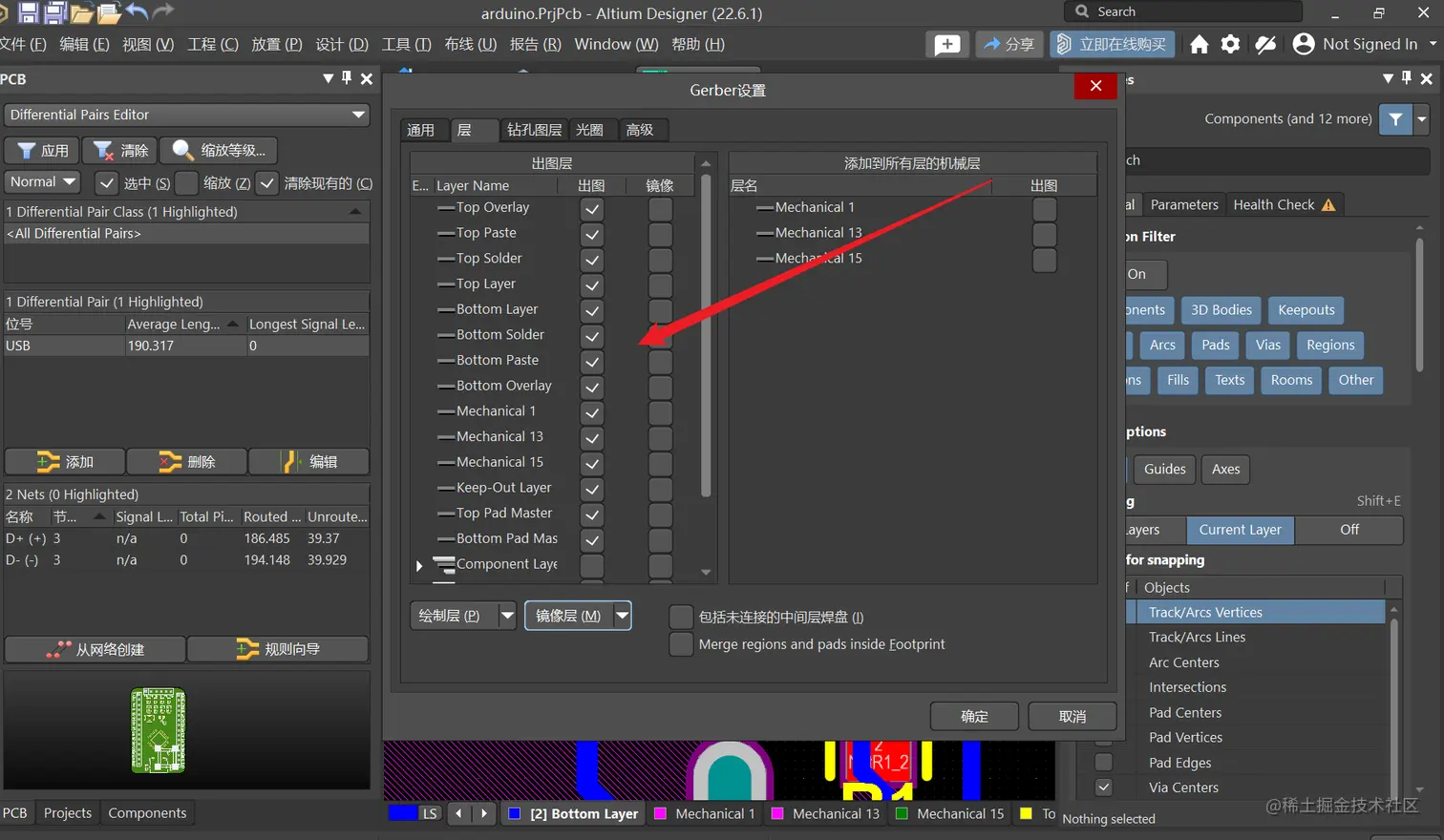Open the 镜像层 (M) dropdown arrow
This screenshot has width=1444, height=840.
point(622,616)
